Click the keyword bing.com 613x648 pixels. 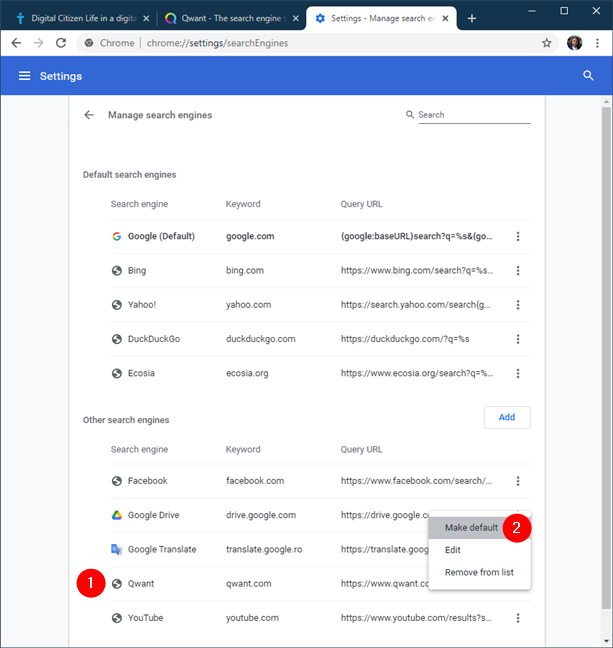[x=245, y=271]
